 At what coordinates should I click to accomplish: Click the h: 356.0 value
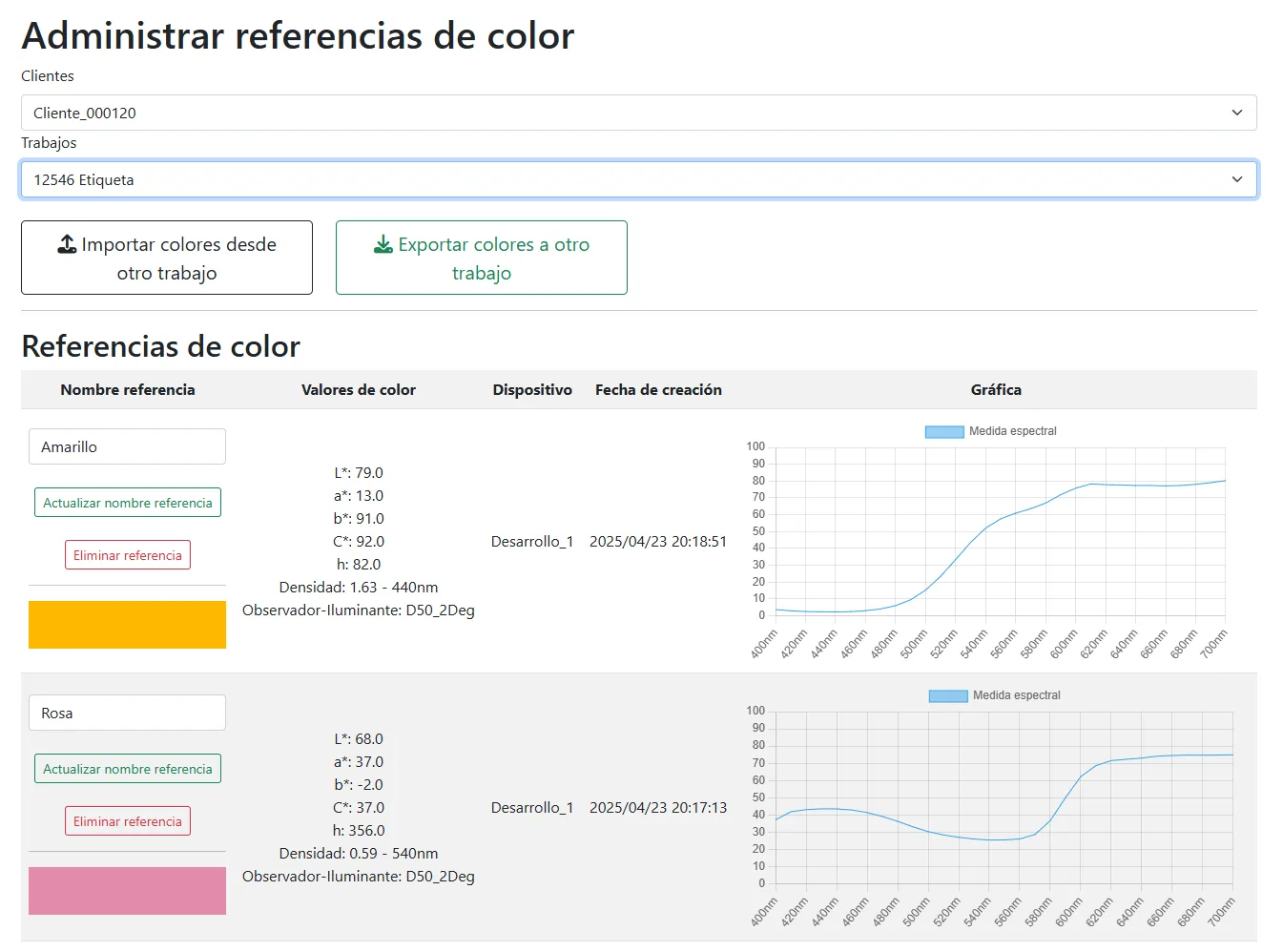click(x=359, y=830)
